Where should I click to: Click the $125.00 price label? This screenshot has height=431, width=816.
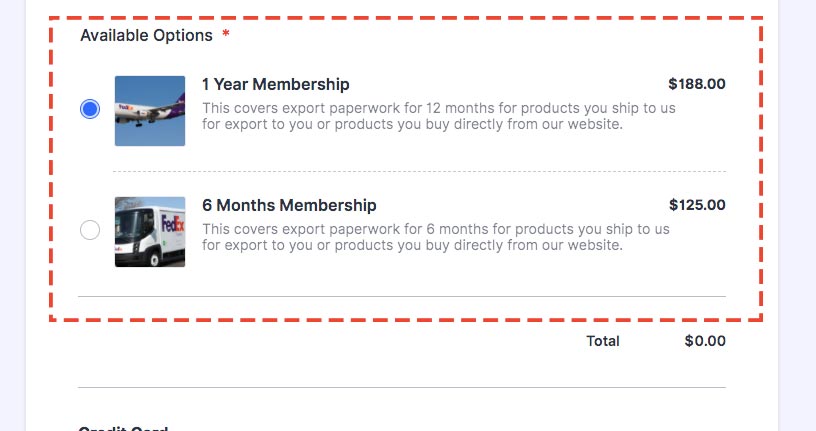pos(697,205)
